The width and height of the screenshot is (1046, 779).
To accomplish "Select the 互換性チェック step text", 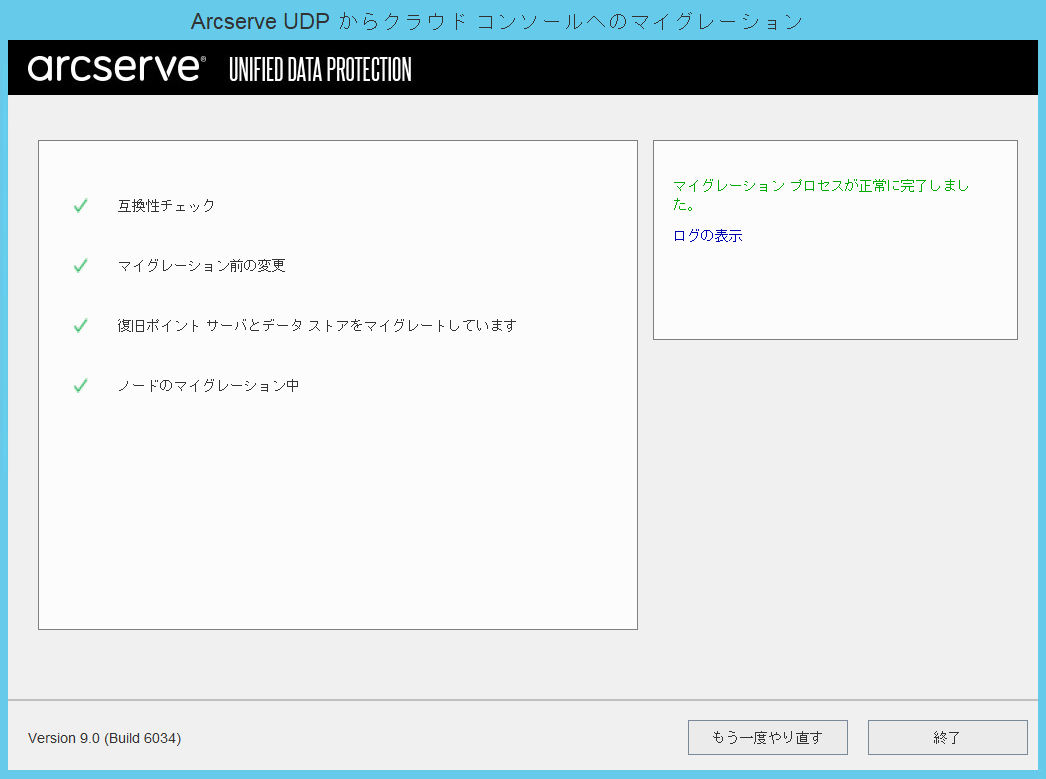I will pyautogui.click(x=166, y=205).
